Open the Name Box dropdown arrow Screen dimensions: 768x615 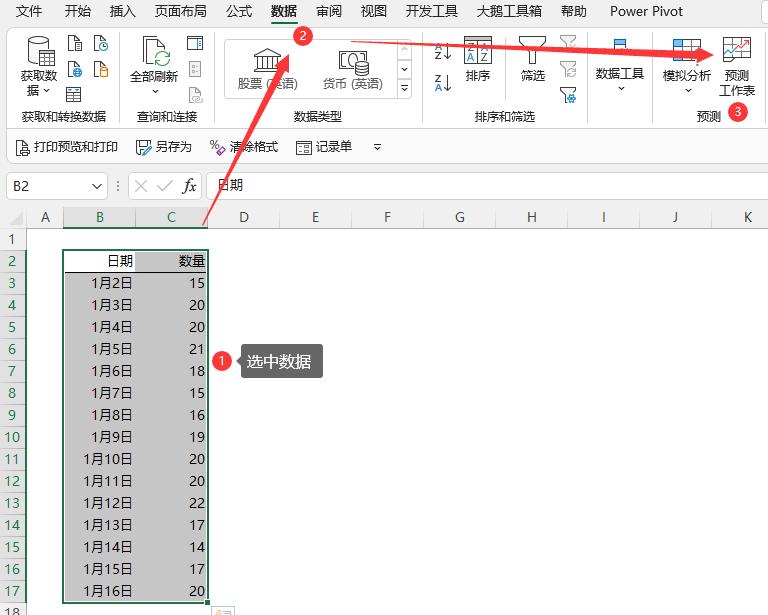[97, 187]
